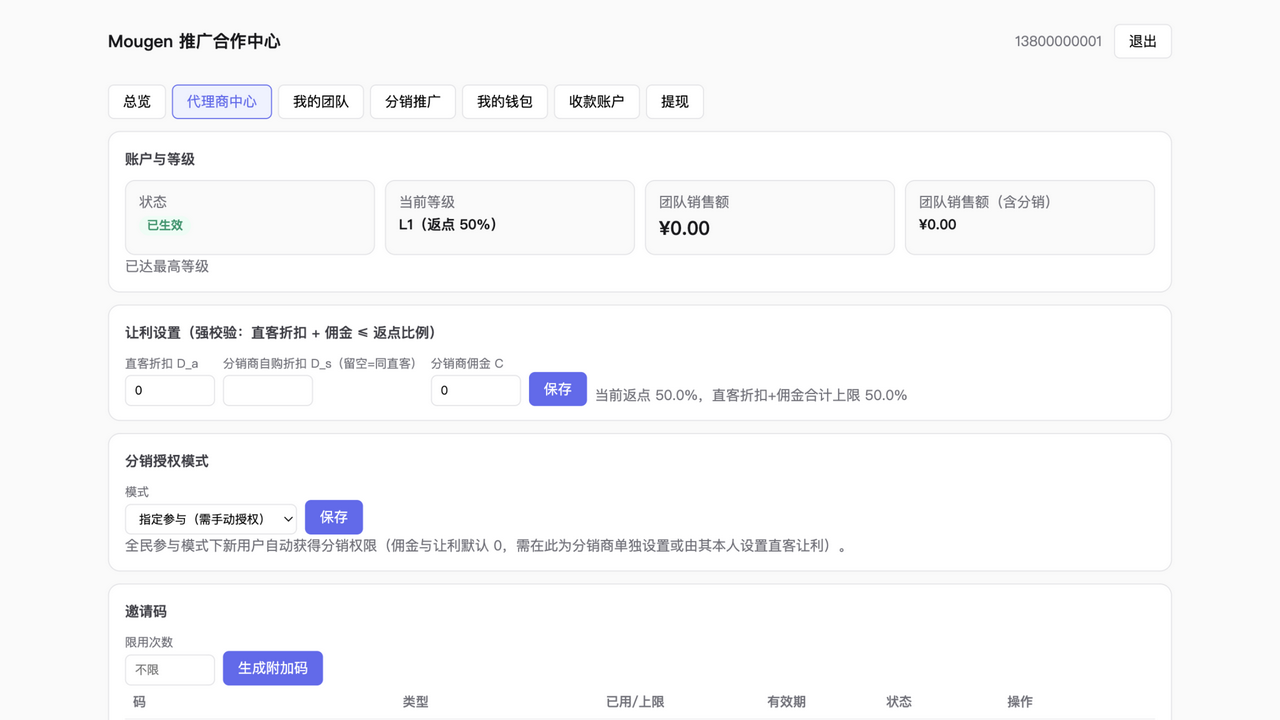This screenshot has height=720, width=1280.
Task: Save the 让利设置 discount settings
Action: pyautogui.click(x=558, y=389)
